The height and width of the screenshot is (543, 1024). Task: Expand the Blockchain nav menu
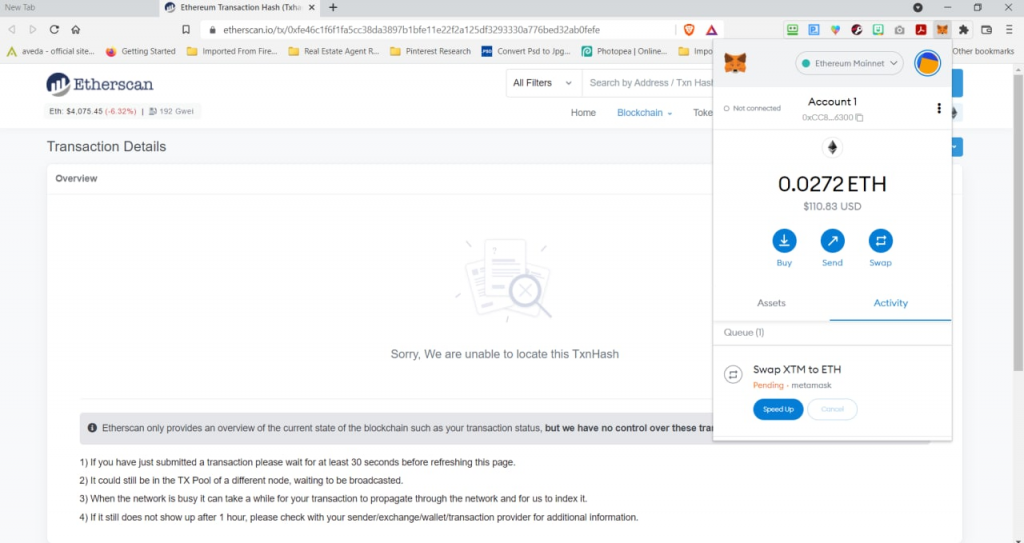(644, 112)
